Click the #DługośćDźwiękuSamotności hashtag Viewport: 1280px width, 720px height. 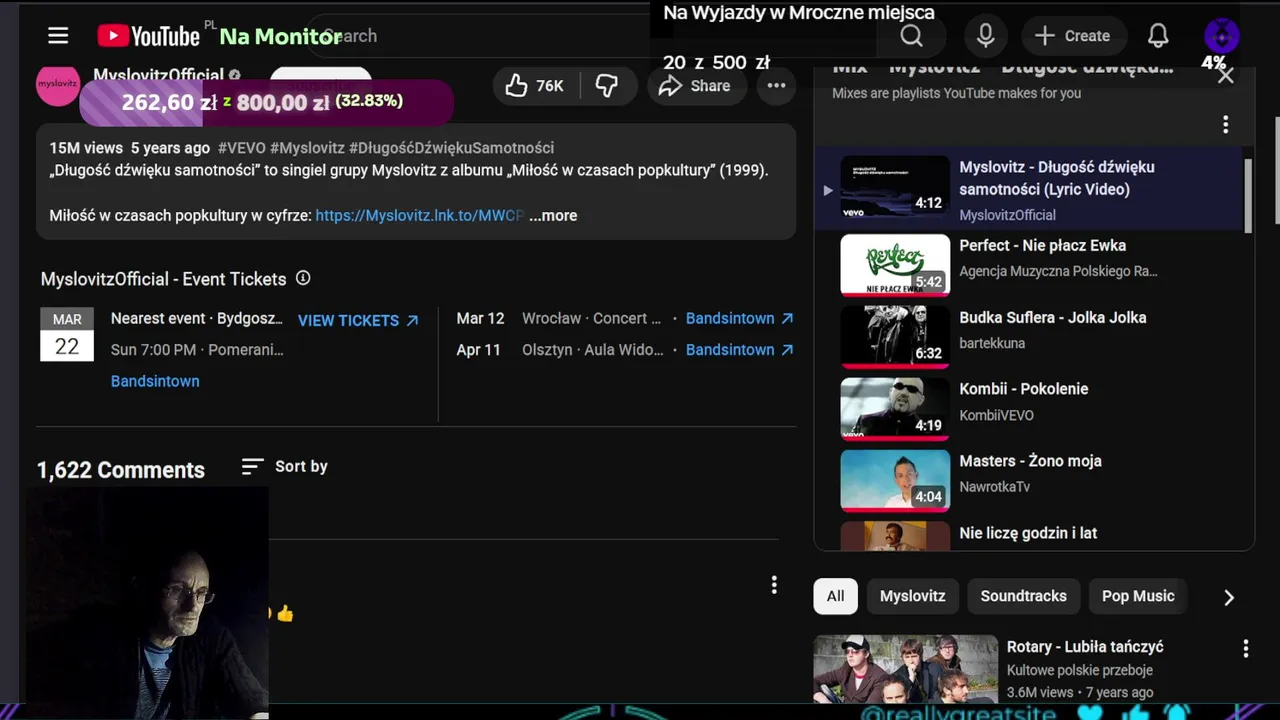coord(451,148)
